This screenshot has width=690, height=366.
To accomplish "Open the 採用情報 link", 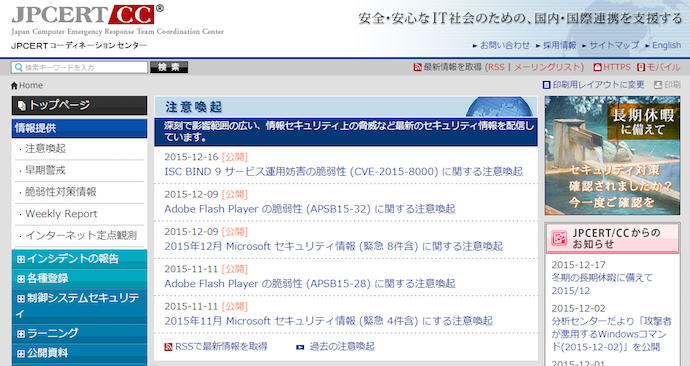I will coord(559,45).
